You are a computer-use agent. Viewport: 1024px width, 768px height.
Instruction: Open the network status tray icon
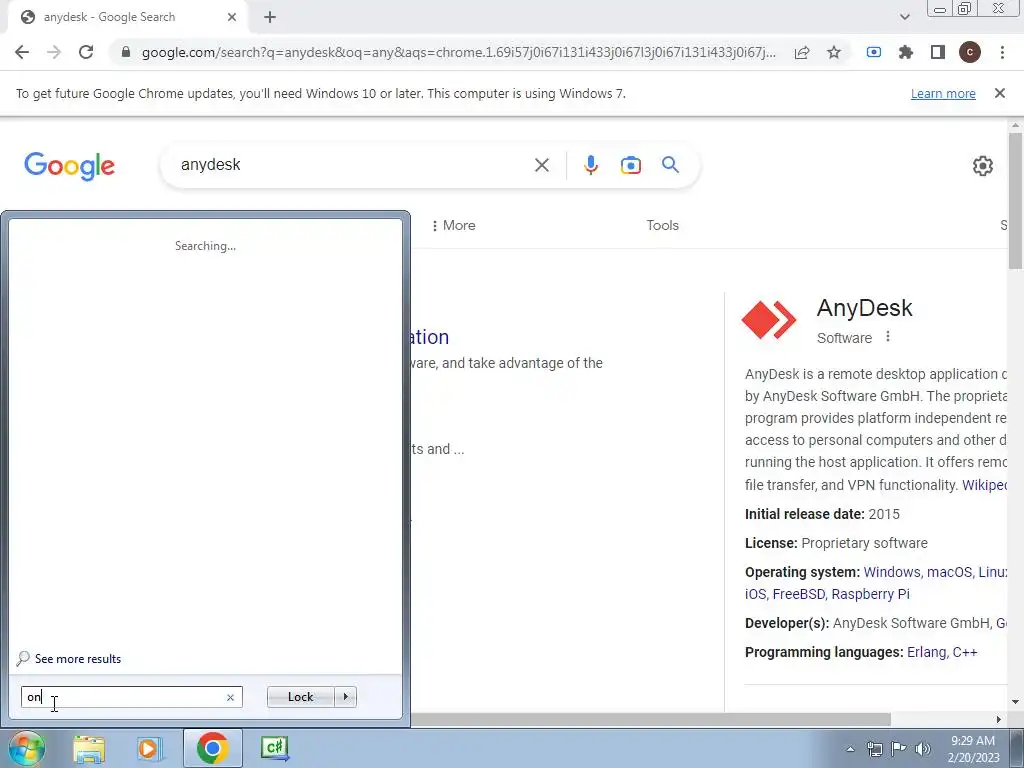pos(874,749)
